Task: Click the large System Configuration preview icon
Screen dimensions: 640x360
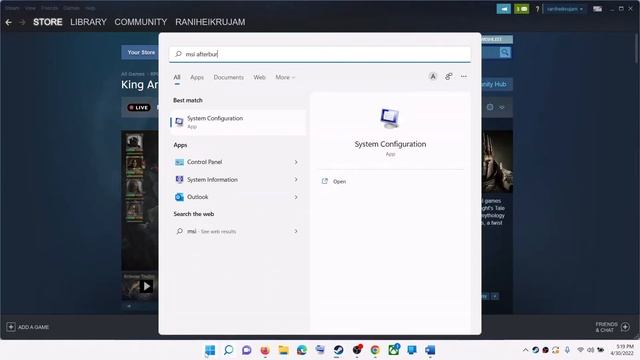Action: tap(390, 119)
